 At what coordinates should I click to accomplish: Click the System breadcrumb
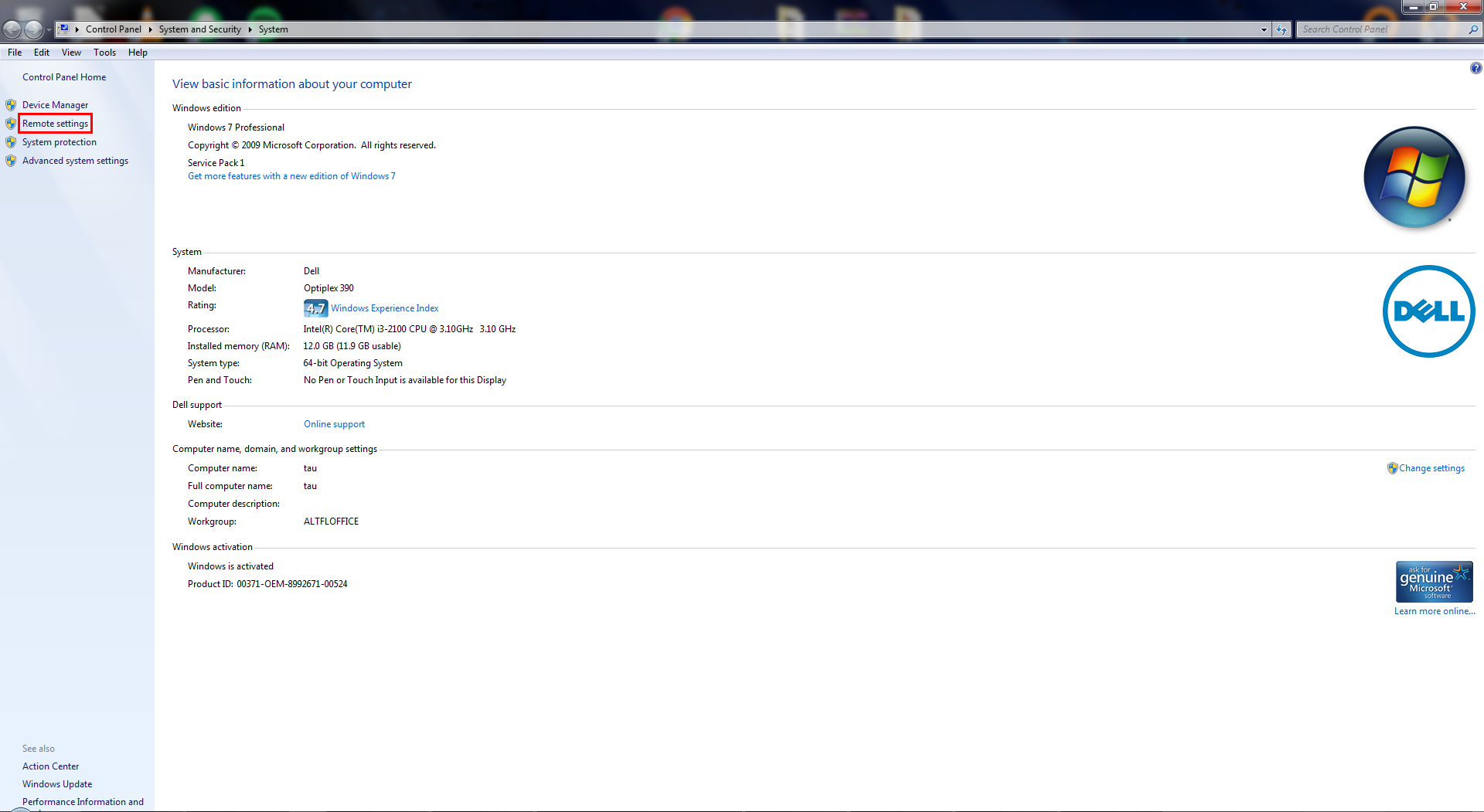(x=274, y=29)
